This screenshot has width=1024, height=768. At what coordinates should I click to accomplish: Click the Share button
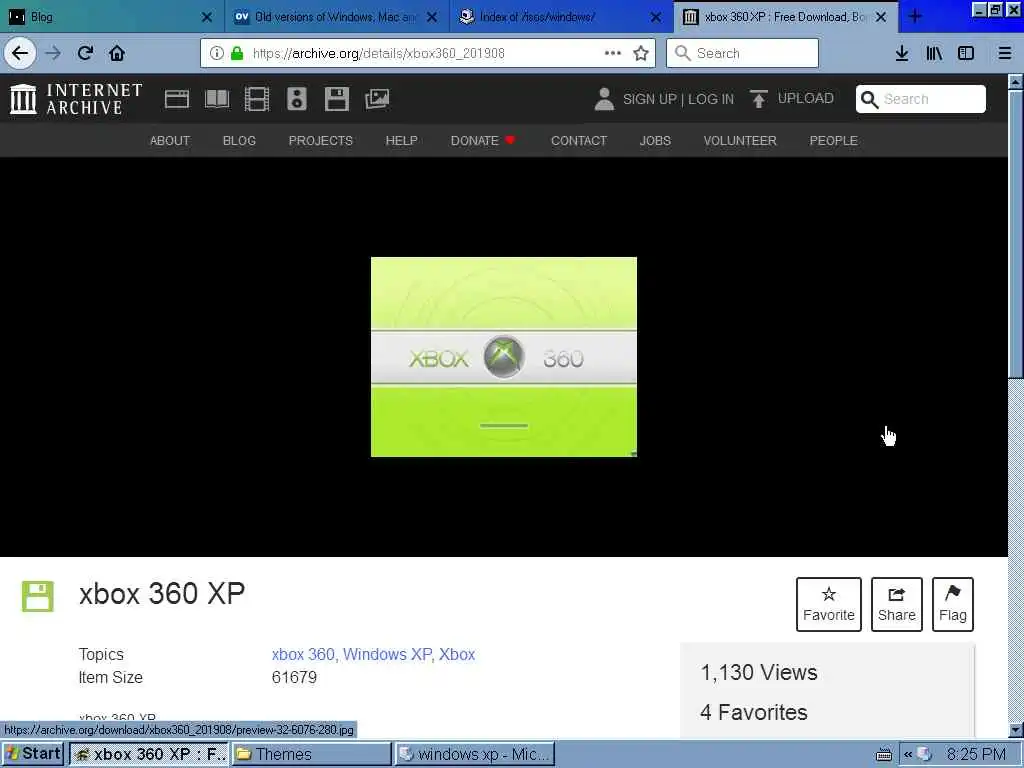click(x=897, y=604)
